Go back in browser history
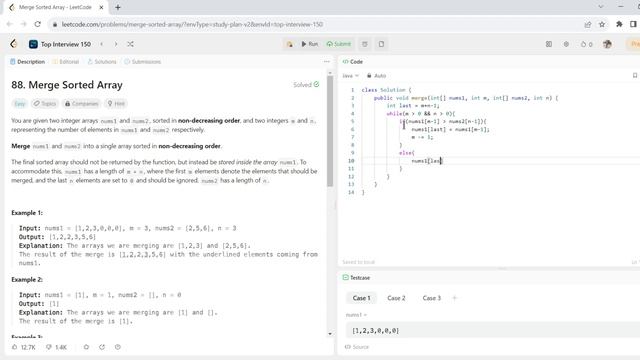This screenshot has width=640, height=360. [9, 24]
